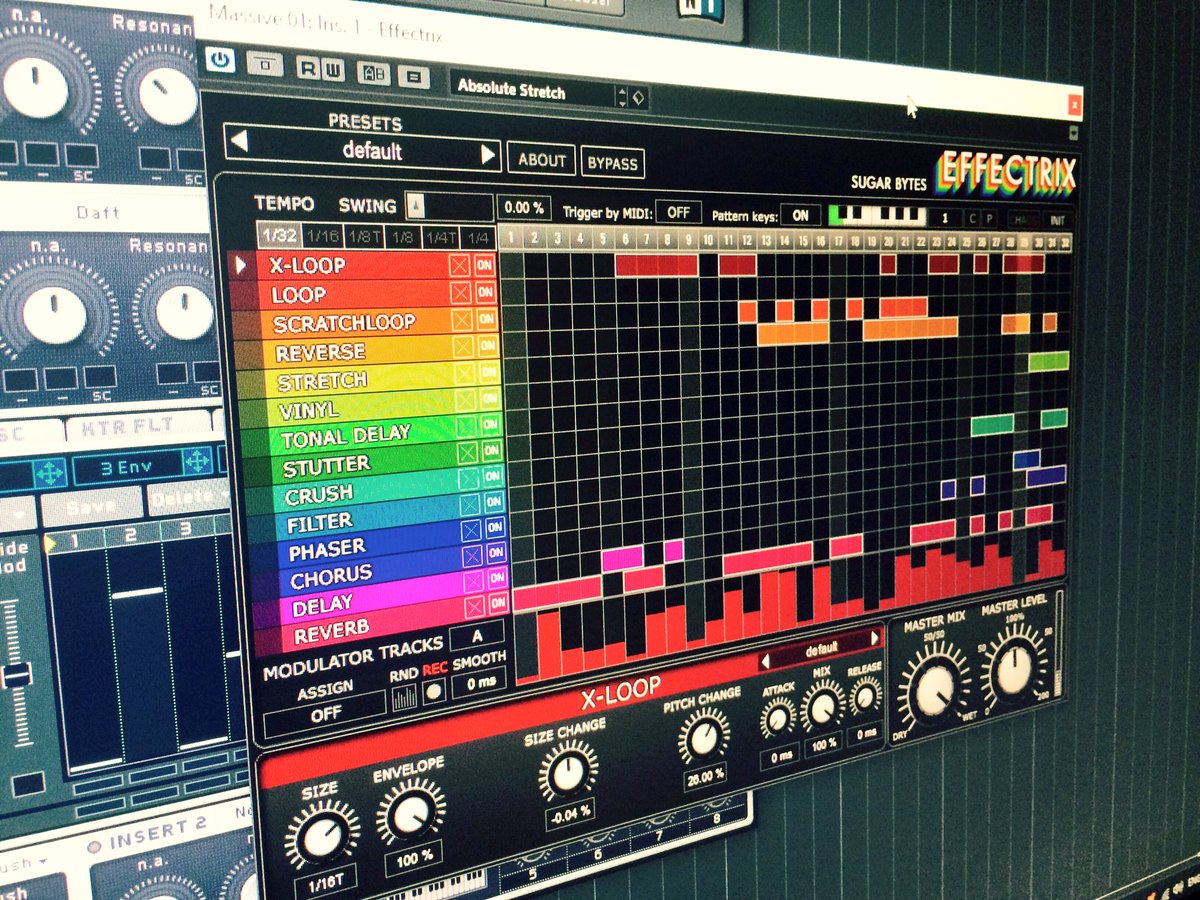1200x900 pixels.
Task: Click the preset up/down stepper arrows
Action: [622, 96]
